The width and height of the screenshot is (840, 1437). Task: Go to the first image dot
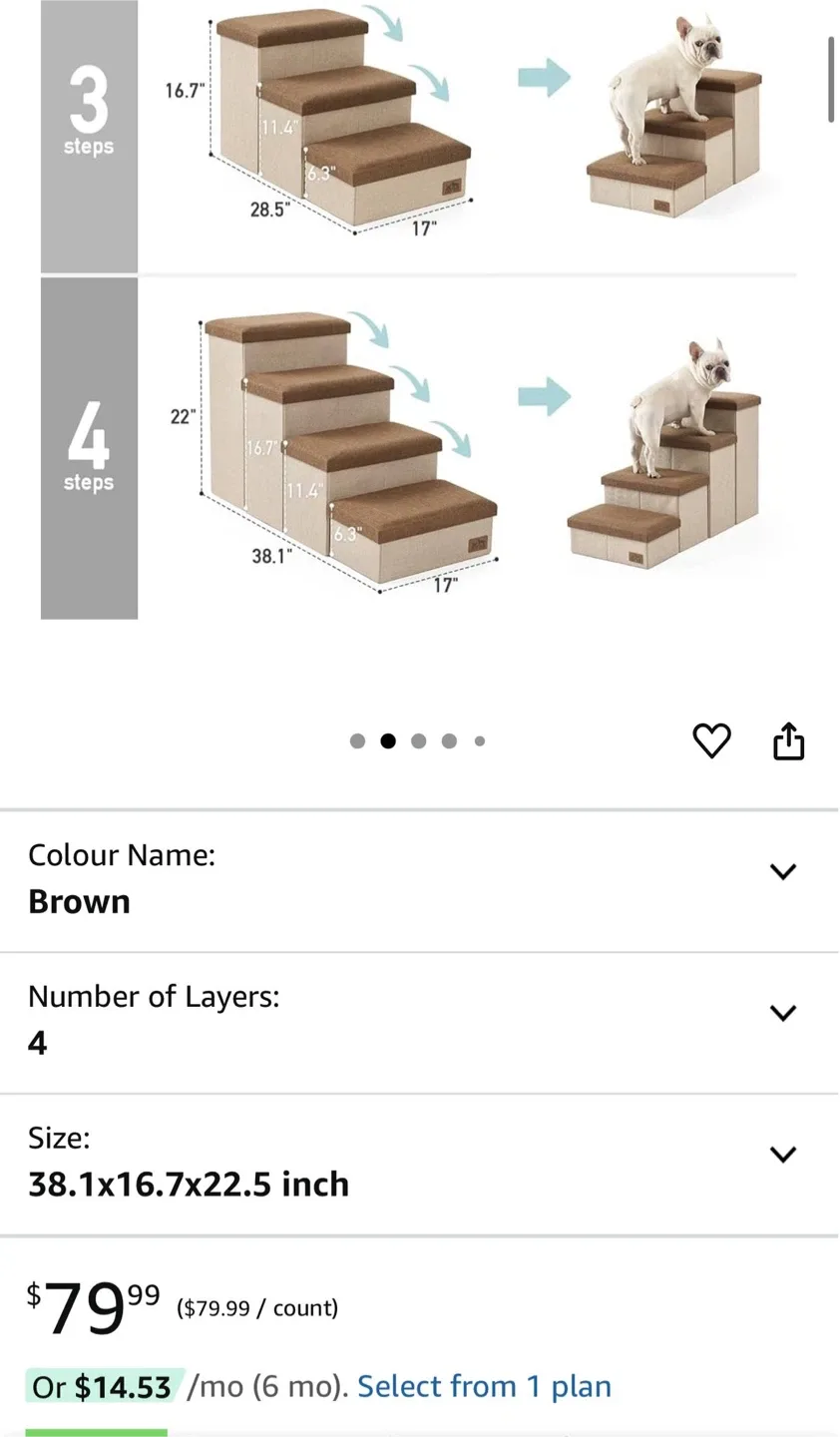(357, 741)
